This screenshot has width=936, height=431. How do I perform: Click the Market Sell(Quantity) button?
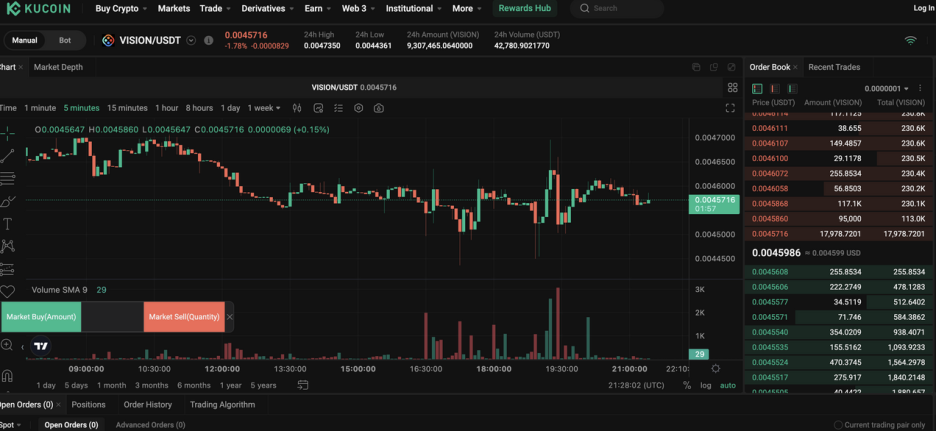click(184, 317)
